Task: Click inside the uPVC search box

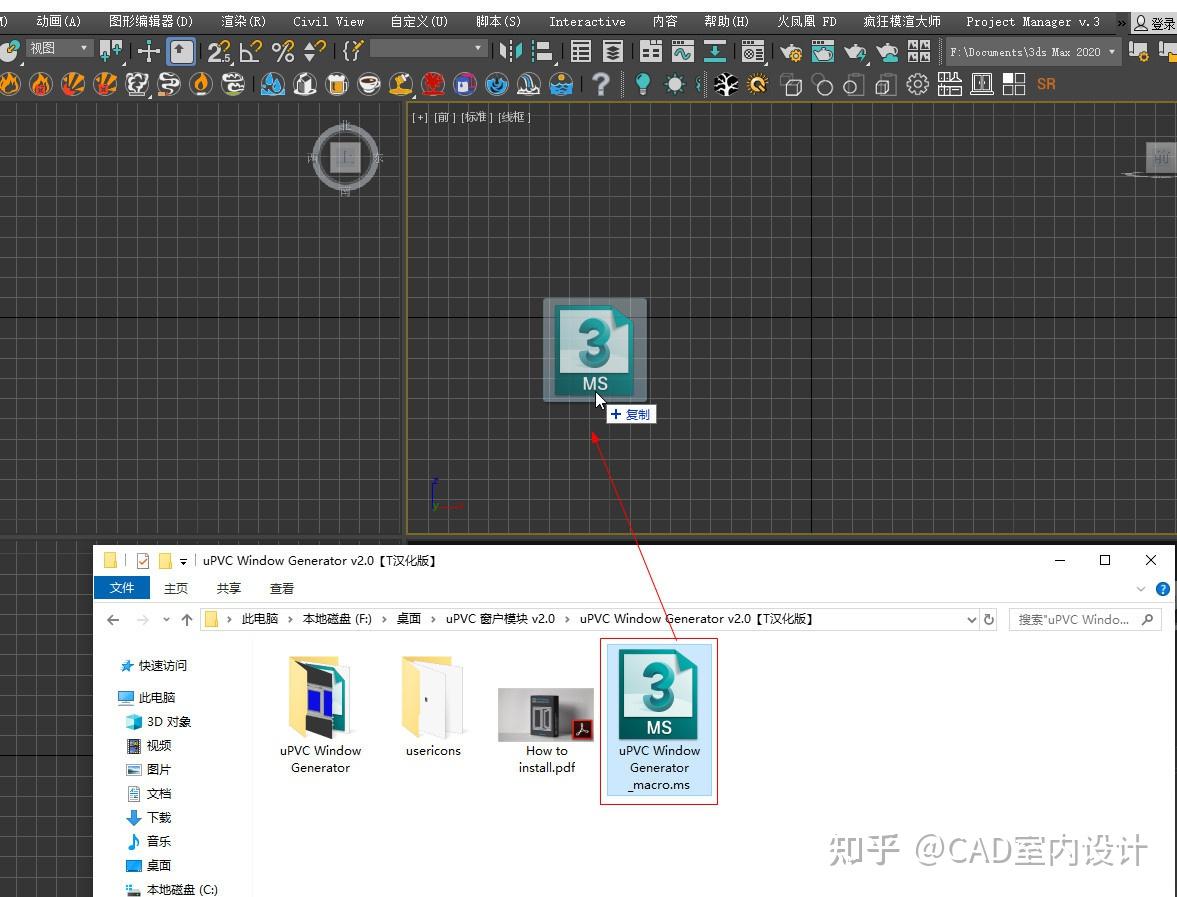Action: pos(1075,619)
